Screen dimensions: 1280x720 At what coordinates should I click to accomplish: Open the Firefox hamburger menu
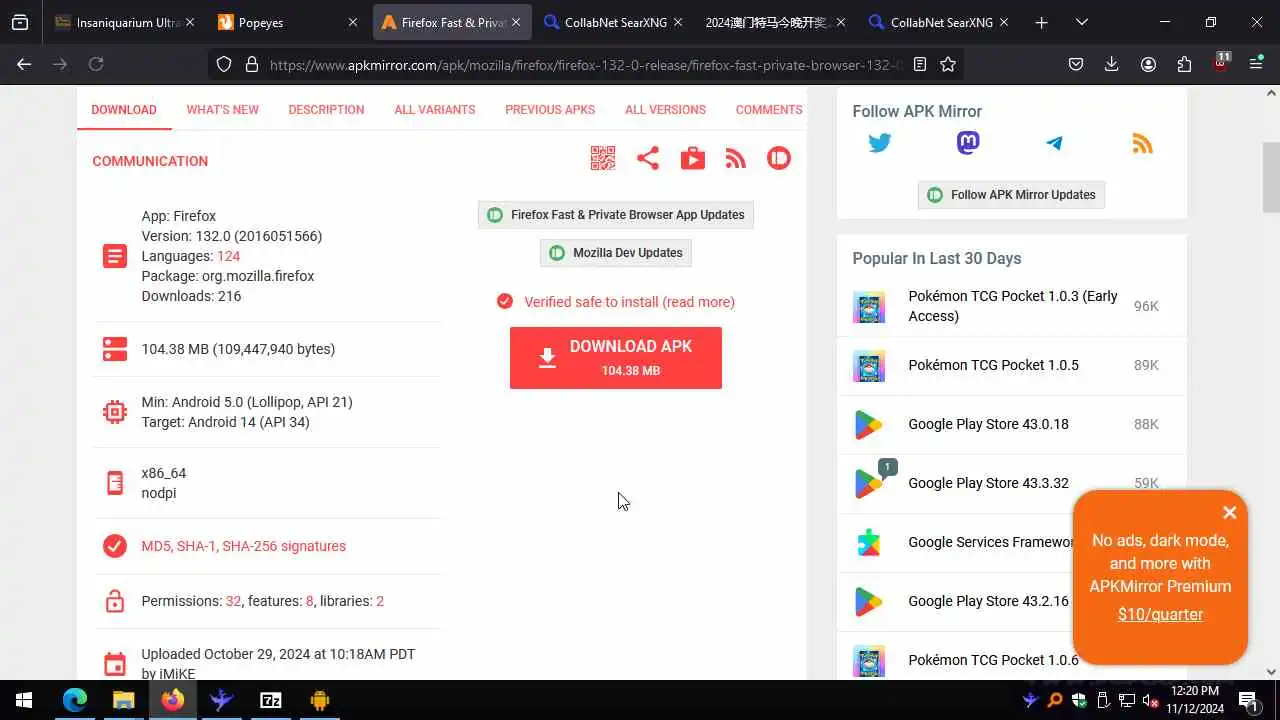pyautogui.click(x=1256, y=64)
